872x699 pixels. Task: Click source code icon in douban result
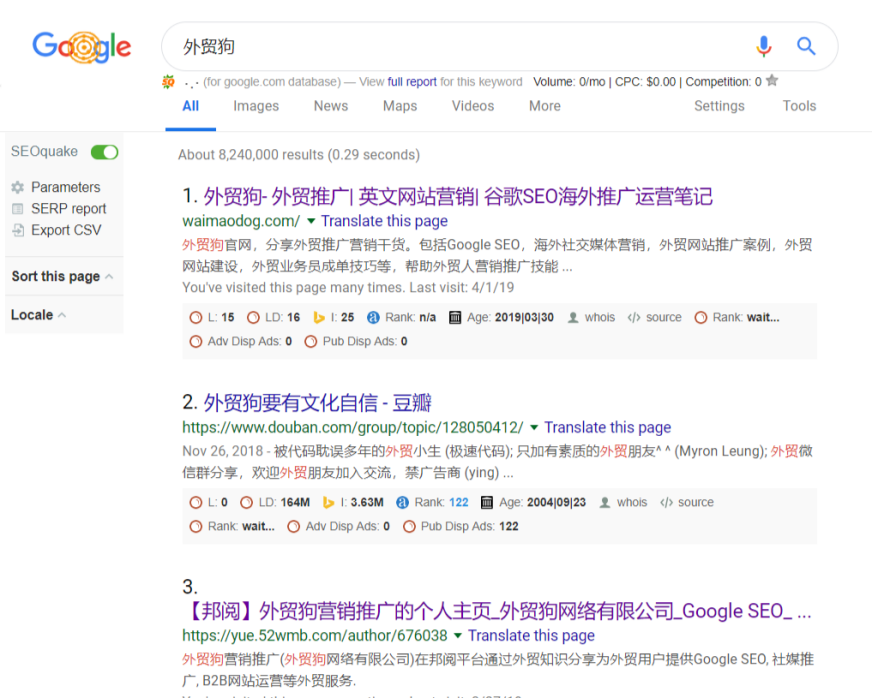tap(666, 503)
